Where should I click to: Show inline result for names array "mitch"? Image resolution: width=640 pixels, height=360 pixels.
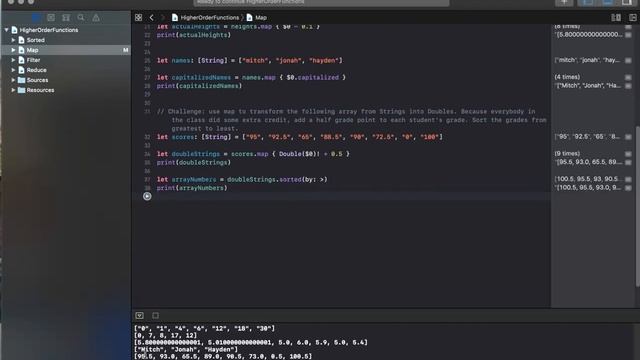[628, 60]
